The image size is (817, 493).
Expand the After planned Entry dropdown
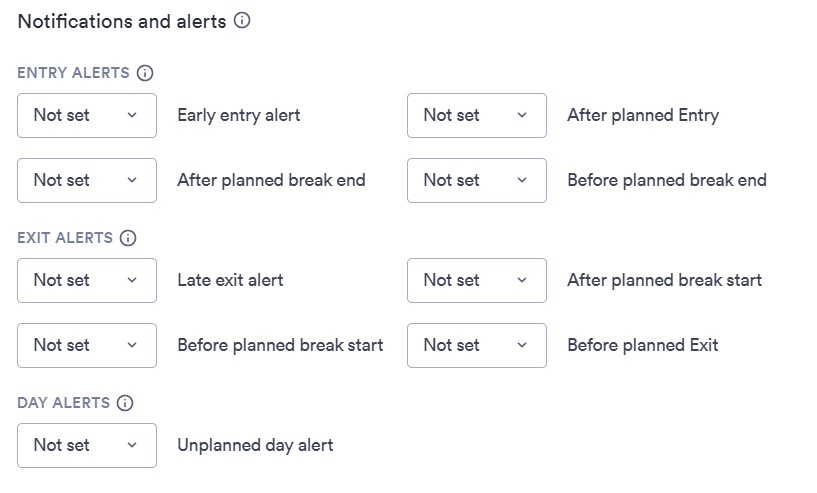477,116
